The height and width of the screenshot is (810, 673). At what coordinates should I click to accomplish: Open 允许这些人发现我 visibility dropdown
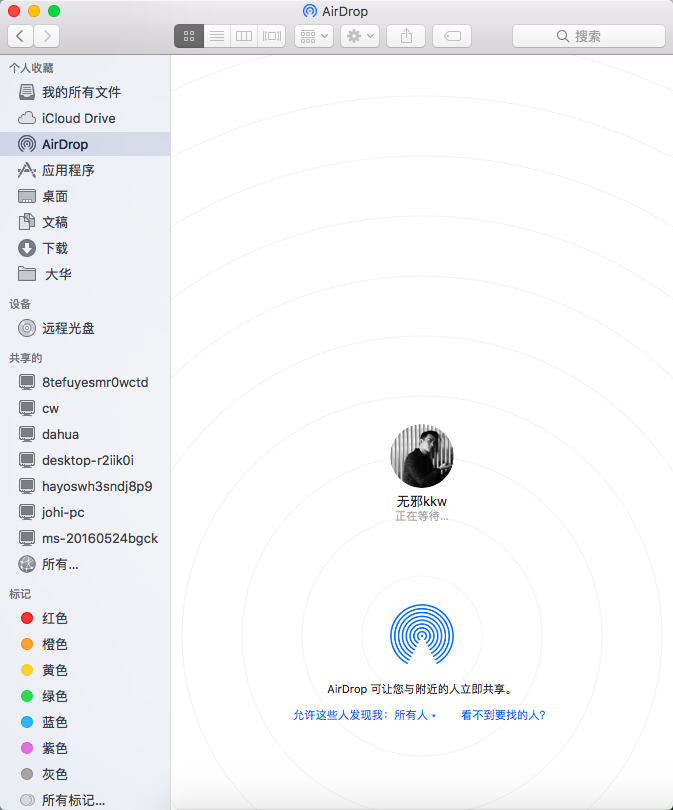(365, 715)
